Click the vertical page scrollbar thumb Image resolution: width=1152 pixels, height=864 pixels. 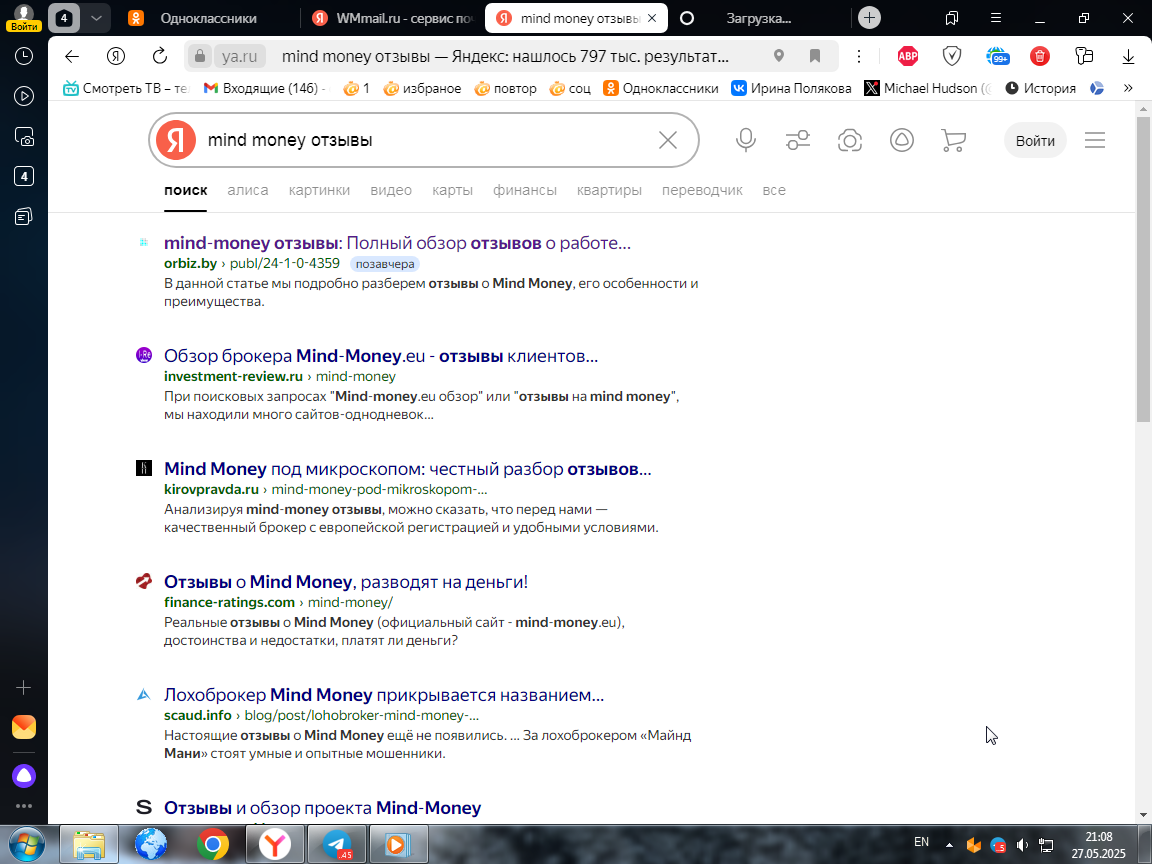(x=1143, y=269)
